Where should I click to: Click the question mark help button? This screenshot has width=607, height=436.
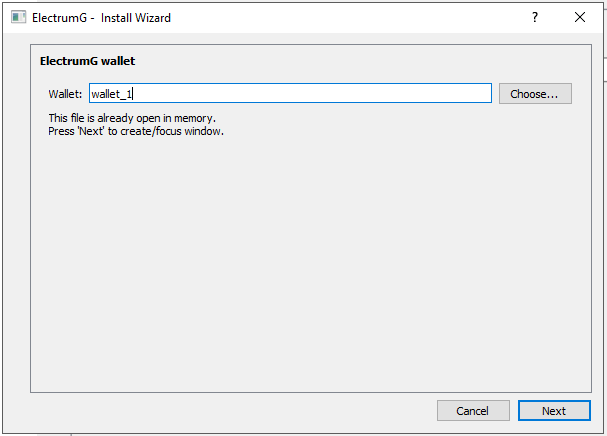click(535, 18)
